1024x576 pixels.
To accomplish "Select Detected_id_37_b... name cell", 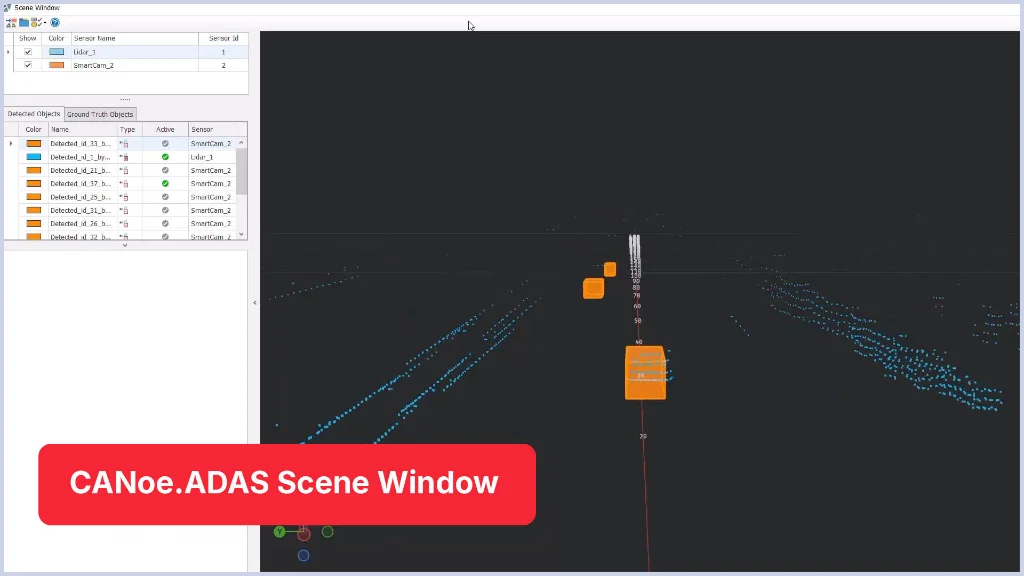I will click(x=83, y=184).
